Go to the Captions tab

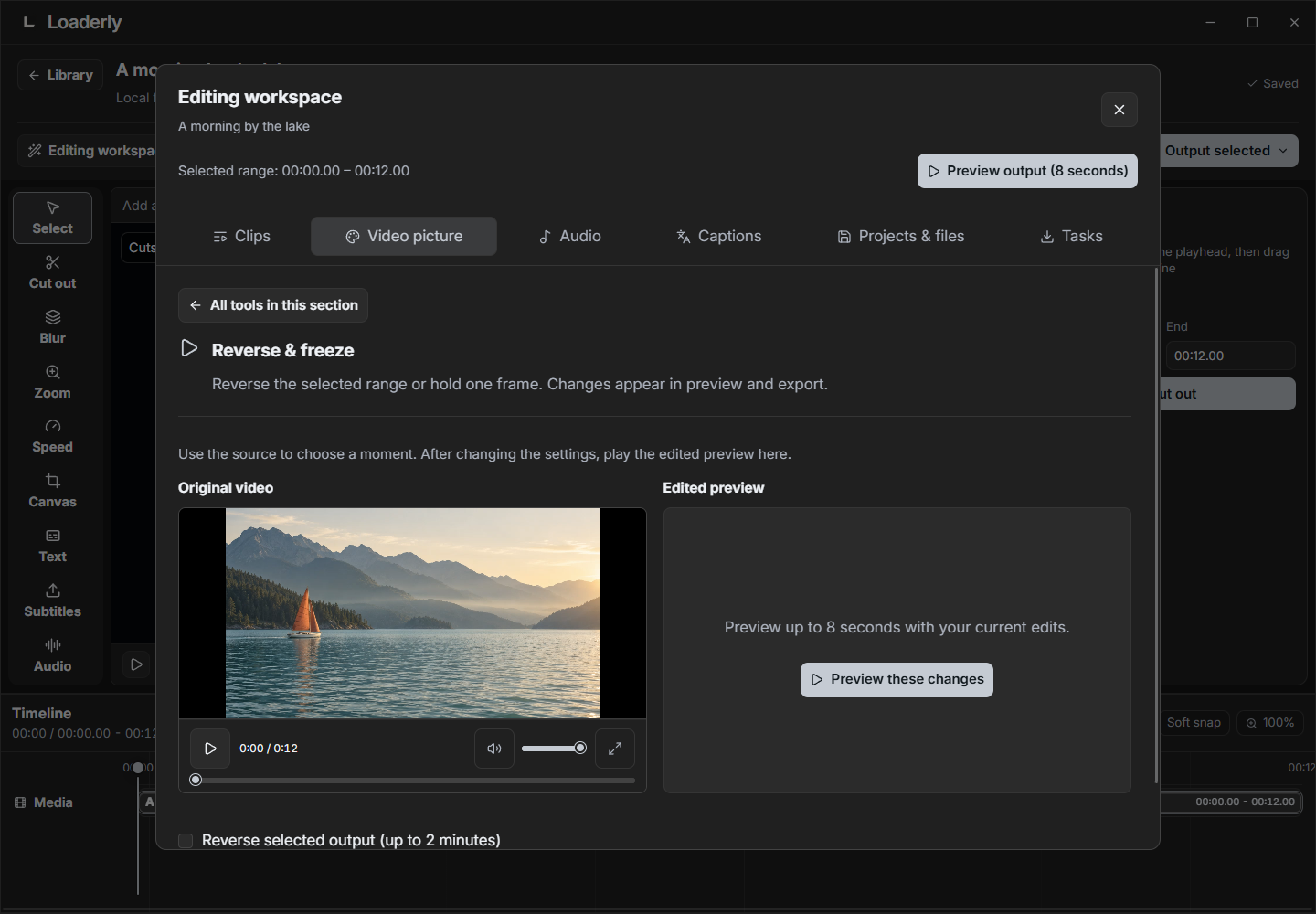(719, 236)
